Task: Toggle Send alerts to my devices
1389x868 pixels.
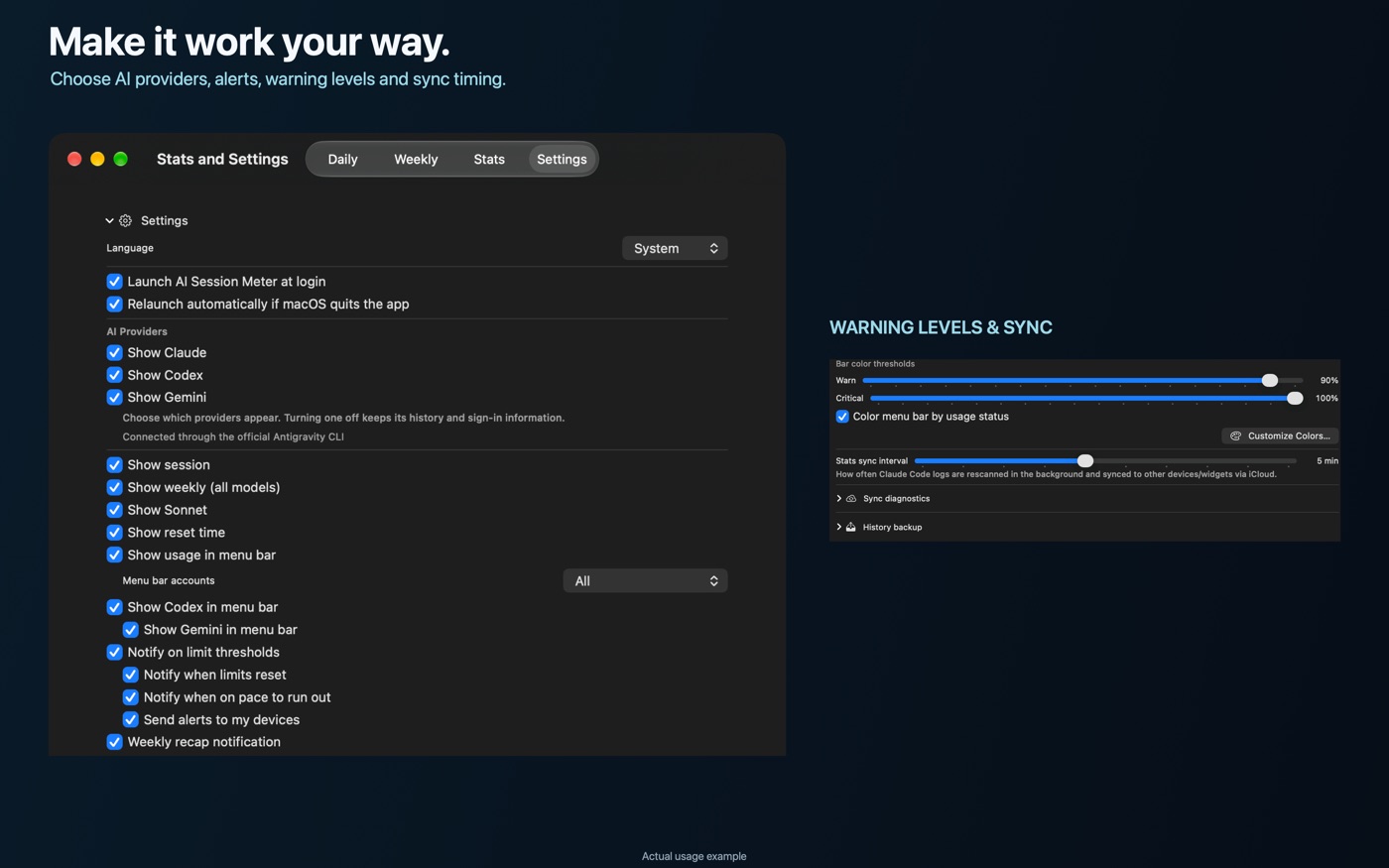Action: [x=130, y=720]
